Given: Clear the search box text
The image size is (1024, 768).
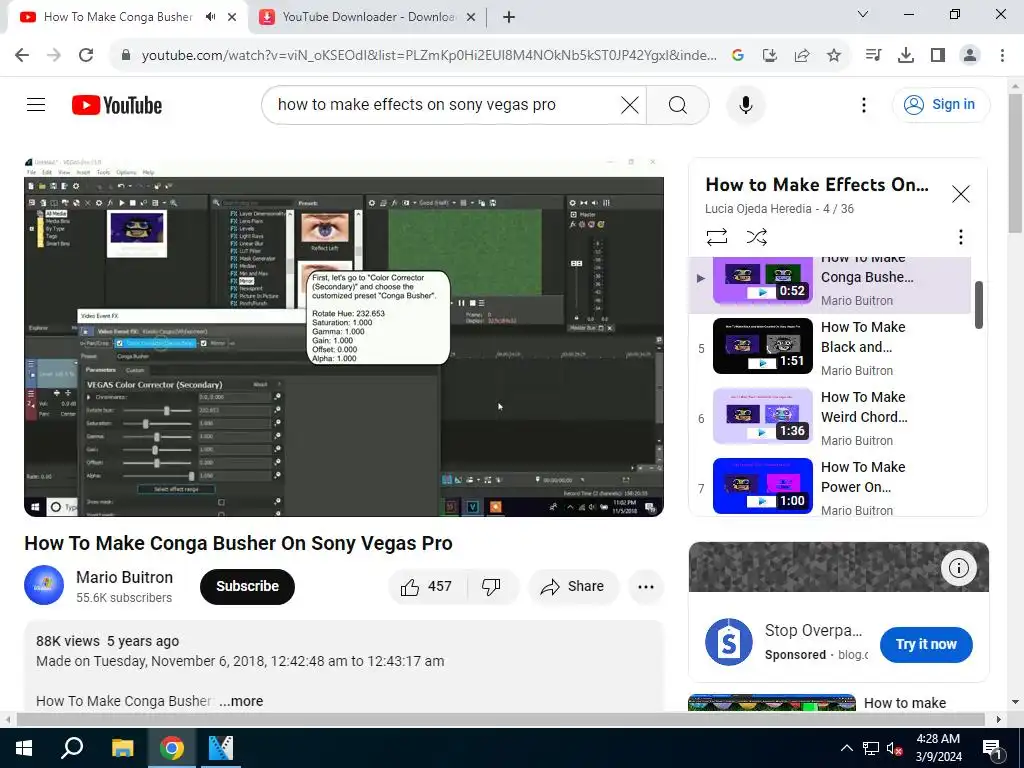Looking at the screenshot, I should coord(630,104).
